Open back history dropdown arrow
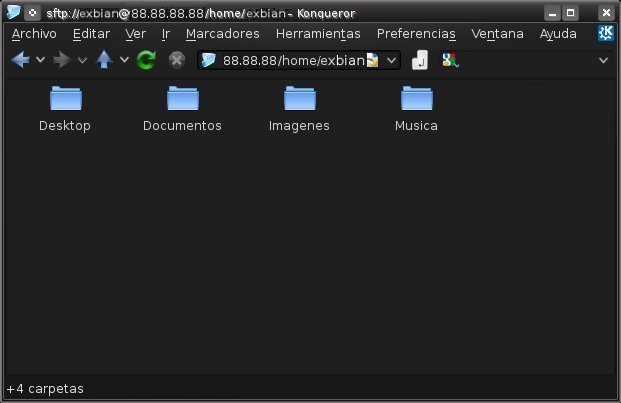621x403 pixels. pyautogui.click(x=40, y=60)
